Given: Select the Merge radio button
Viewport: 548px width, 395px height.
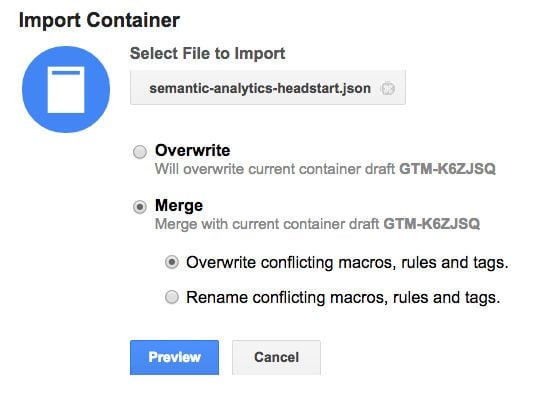Looking at the screenshot, I should 140,207.
